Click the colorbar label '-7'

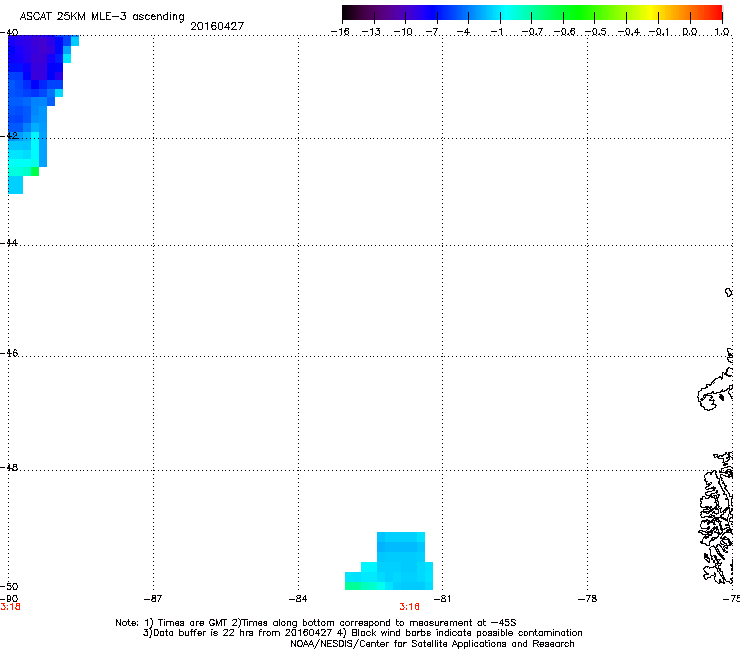point(432,32)
